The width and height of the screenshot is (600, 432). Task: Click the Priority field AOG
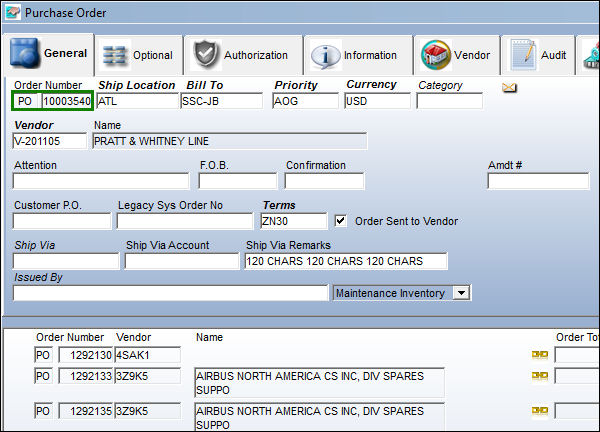pyautogui.click(x=305, y=101)
